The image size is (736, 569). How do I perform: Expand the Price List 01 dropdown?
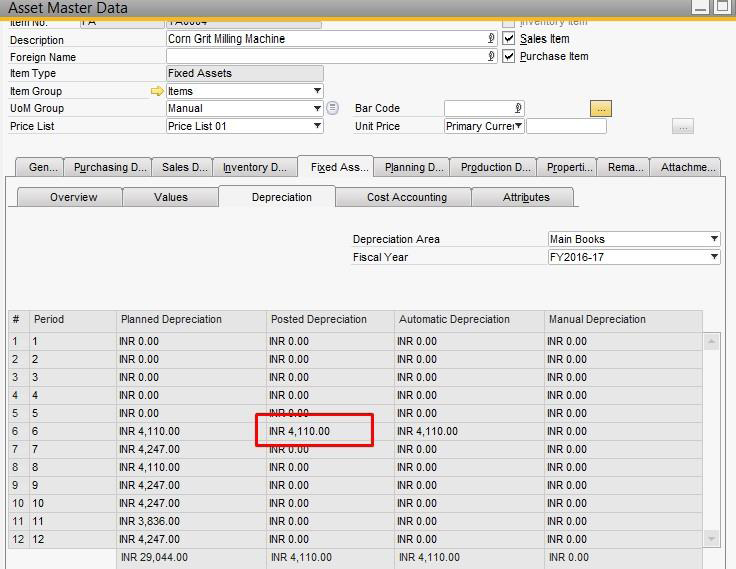(x=317, y=126)
